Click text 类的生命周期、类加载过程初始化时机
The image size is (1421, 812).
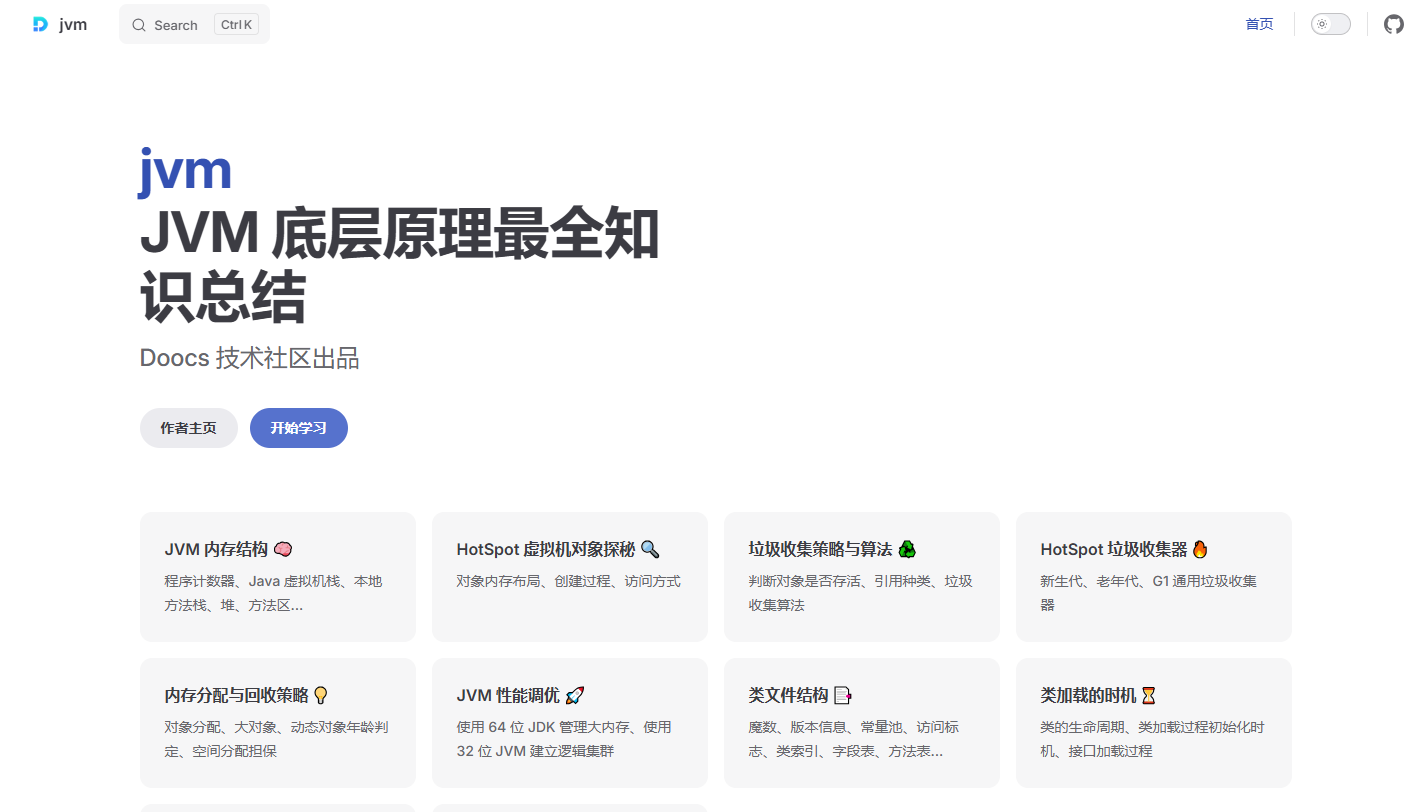[1152, 739]
